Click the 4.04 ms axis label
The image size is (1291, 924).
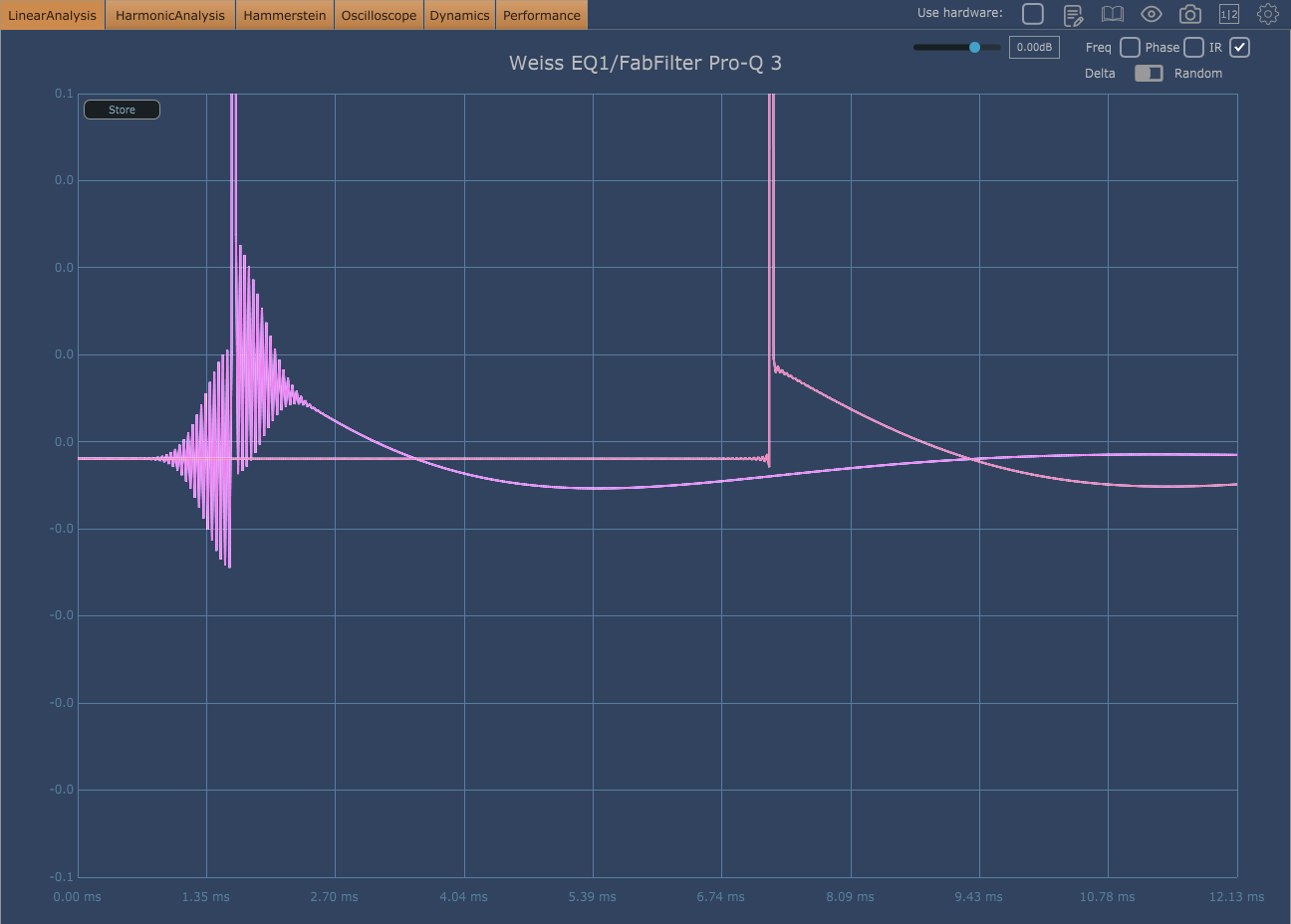click(x=464, y=896)
